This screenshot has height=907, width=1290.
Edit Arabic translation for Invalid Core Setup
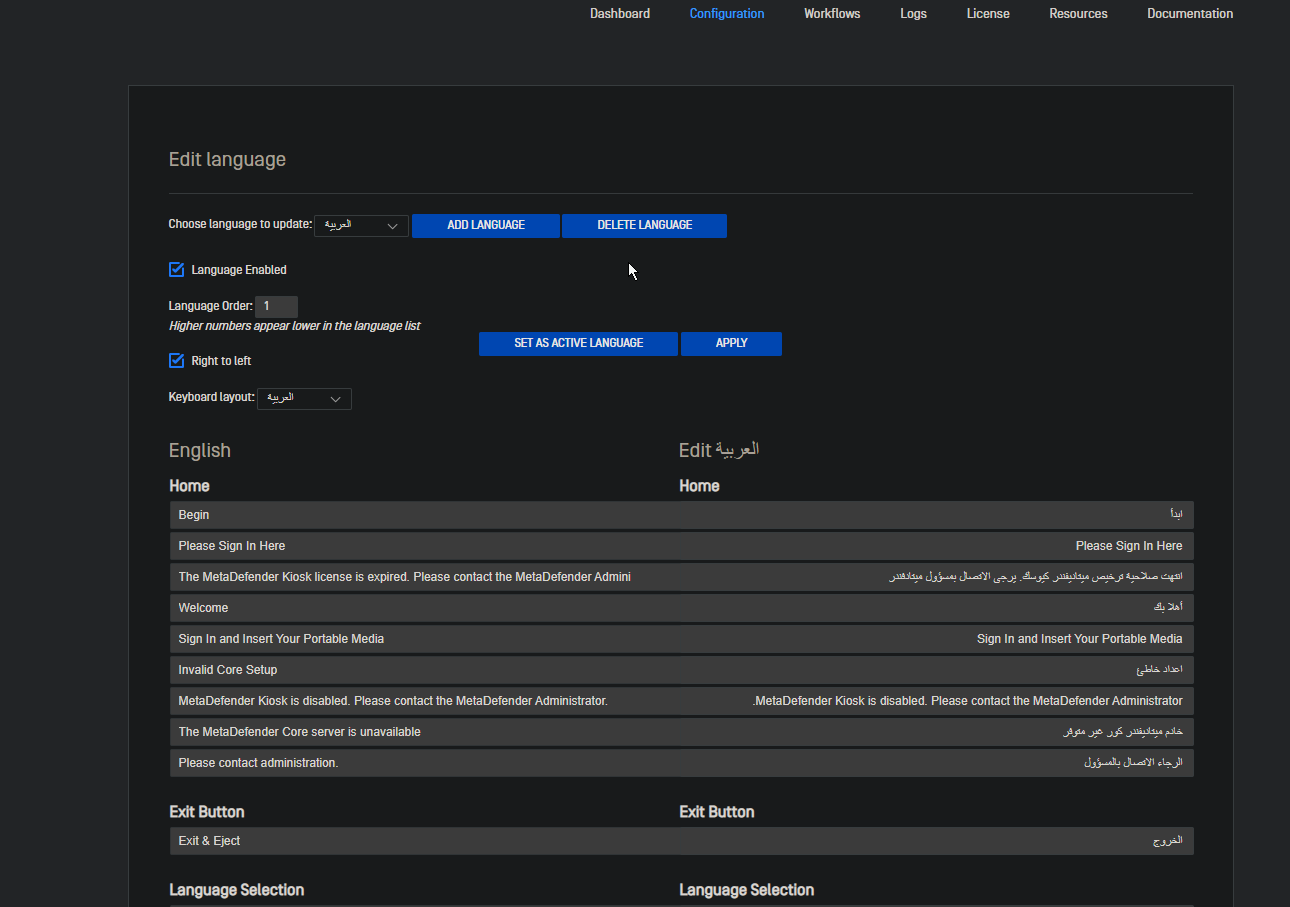pos(937,670)
